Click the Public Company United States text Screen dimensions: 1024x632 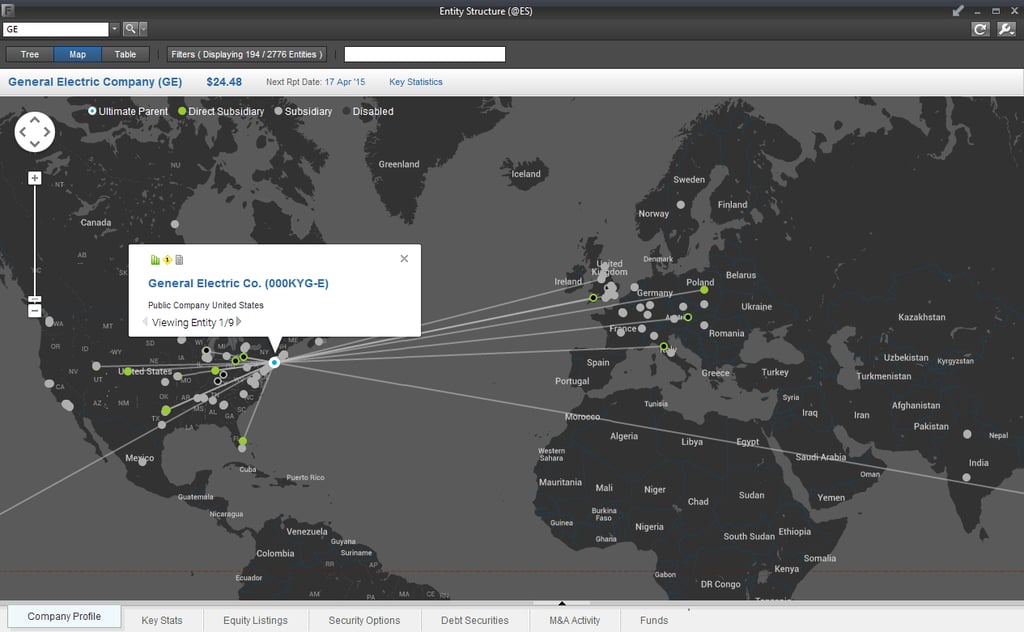tap(206, 305)
